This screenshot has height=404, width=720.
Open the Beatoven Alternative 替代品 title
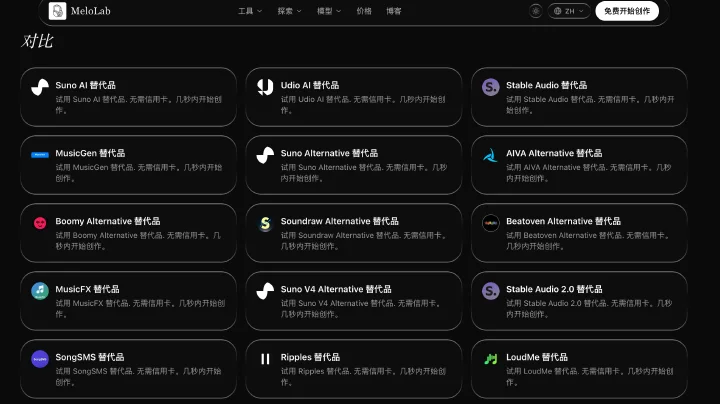point(563,221)
